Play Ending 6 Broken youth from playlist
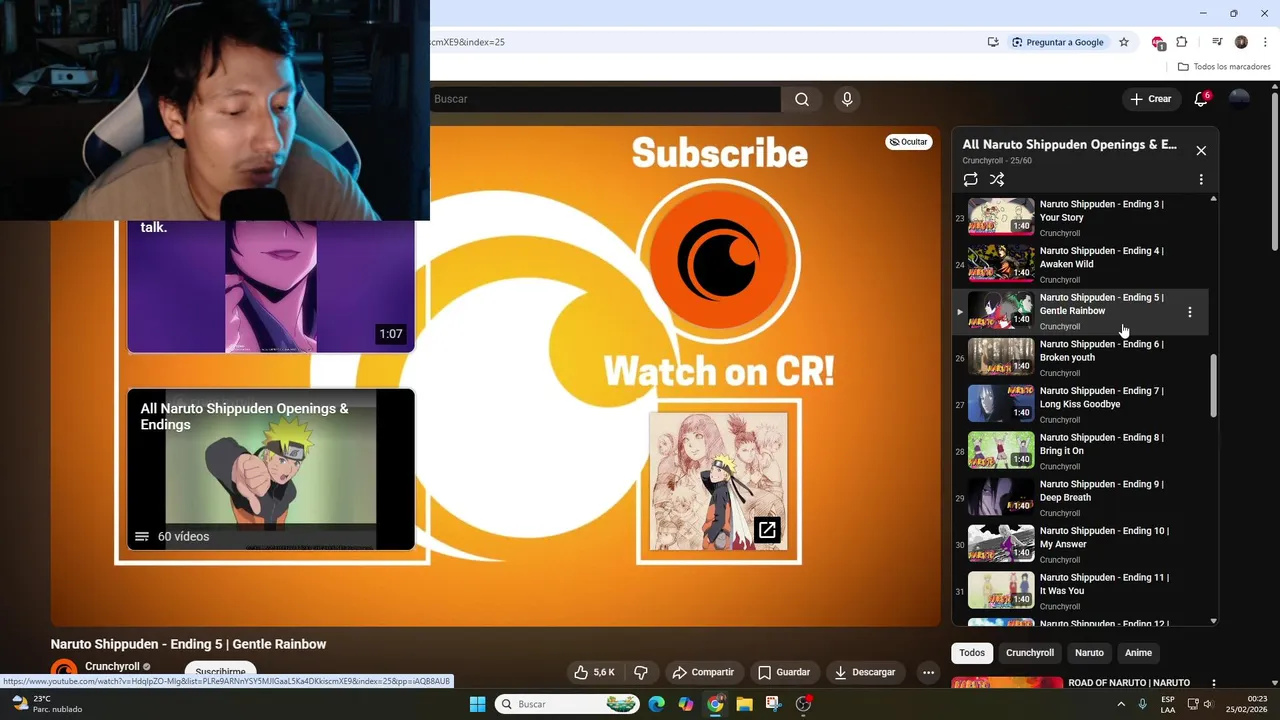The width and height of the screenshot is (1280, 720). pos(1080,358)
